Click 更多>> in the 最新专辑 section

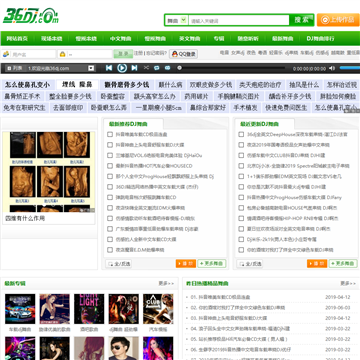[x=166, y=283]
